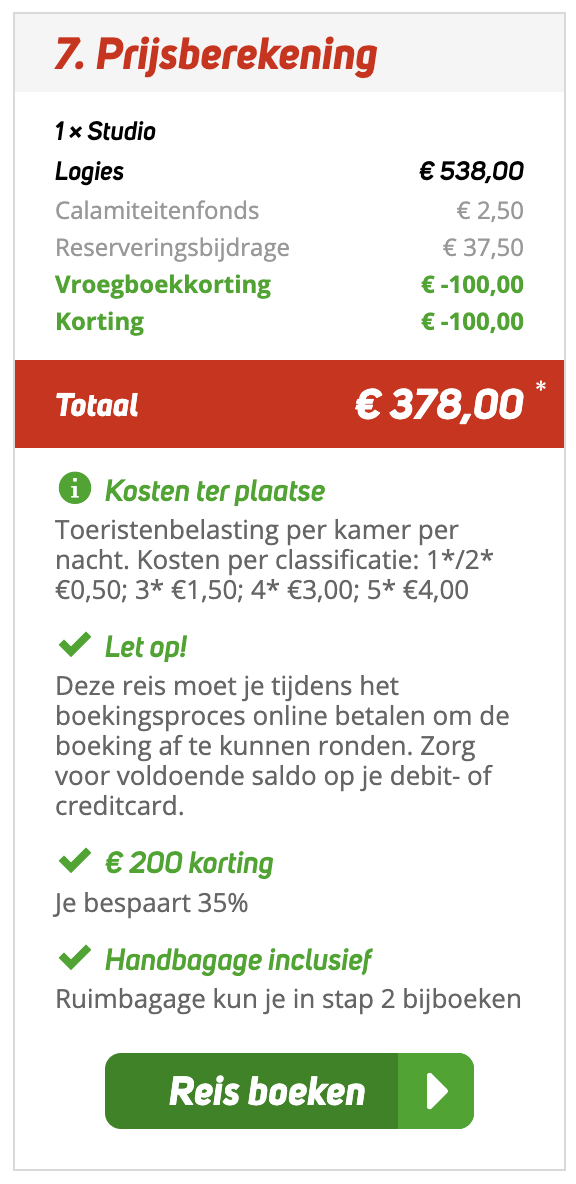Click the Logies price € 538,00
The width and height of the screenshot is (576, 1184).
(x=471, y=171)
